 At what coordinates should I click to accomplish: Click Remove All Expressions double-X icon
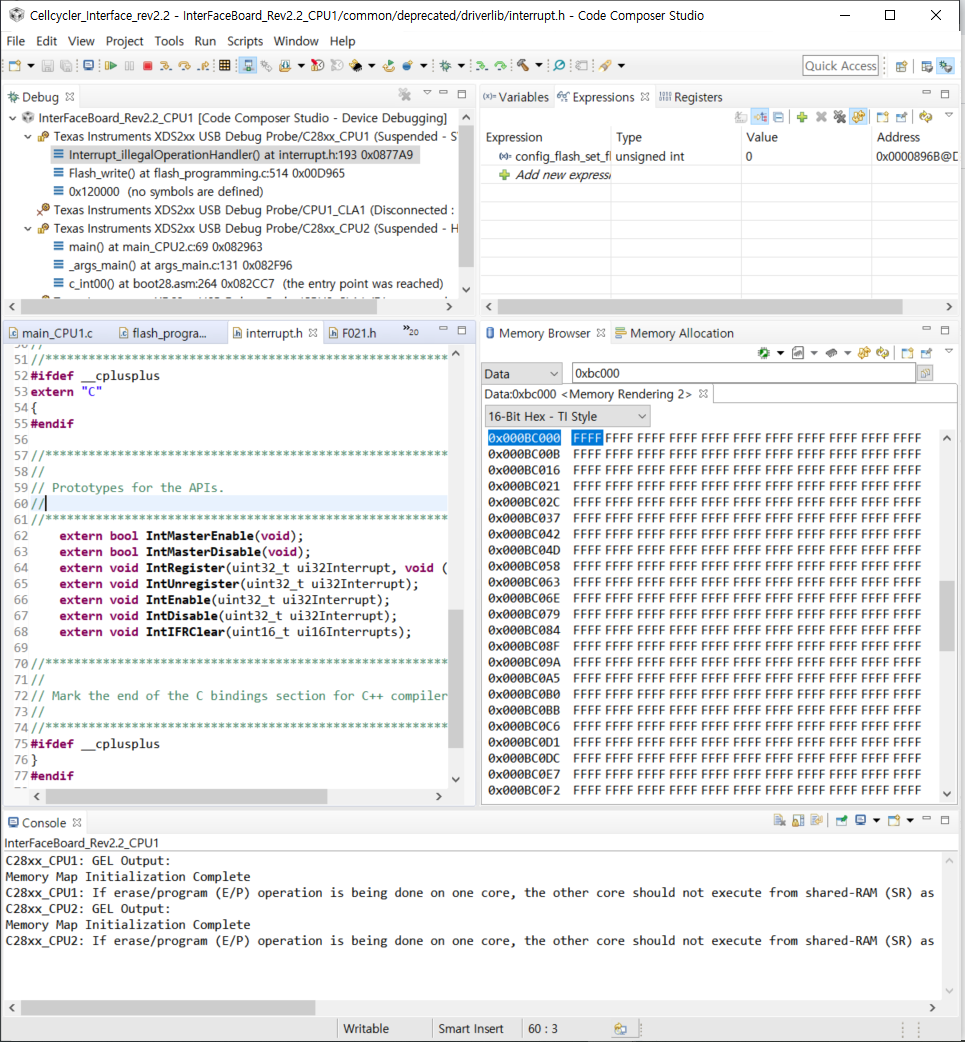(840, 117)
